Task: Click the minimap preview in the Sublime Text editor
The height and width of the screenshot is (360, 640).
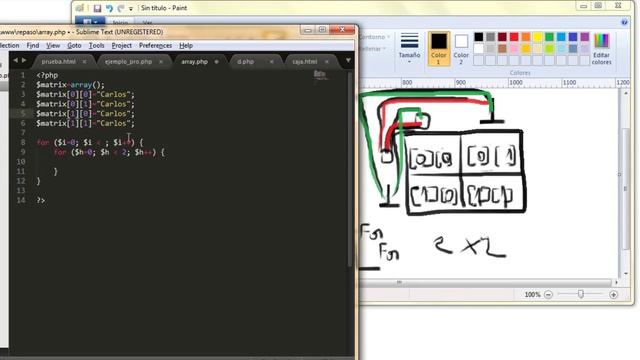Action: click(x=320, y=75)
